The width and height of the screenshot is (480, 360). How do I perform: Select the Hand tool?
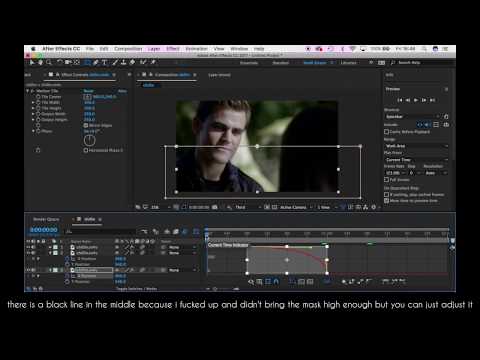click(x=40, y=62)
